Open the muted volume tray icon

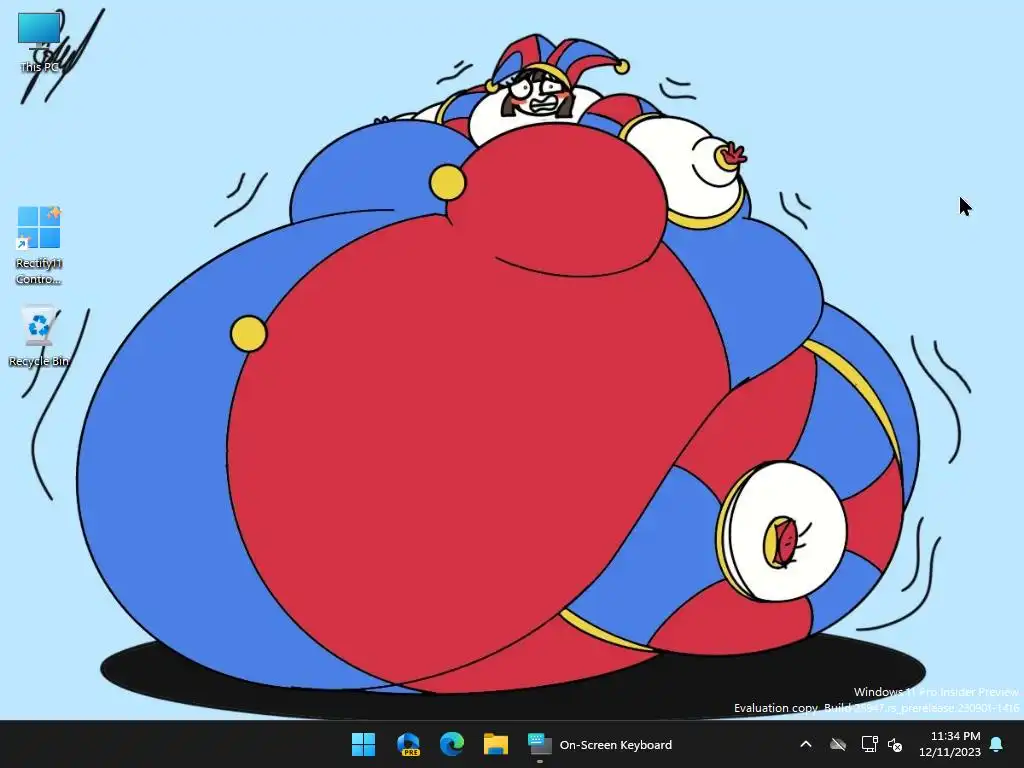(895, 744)
